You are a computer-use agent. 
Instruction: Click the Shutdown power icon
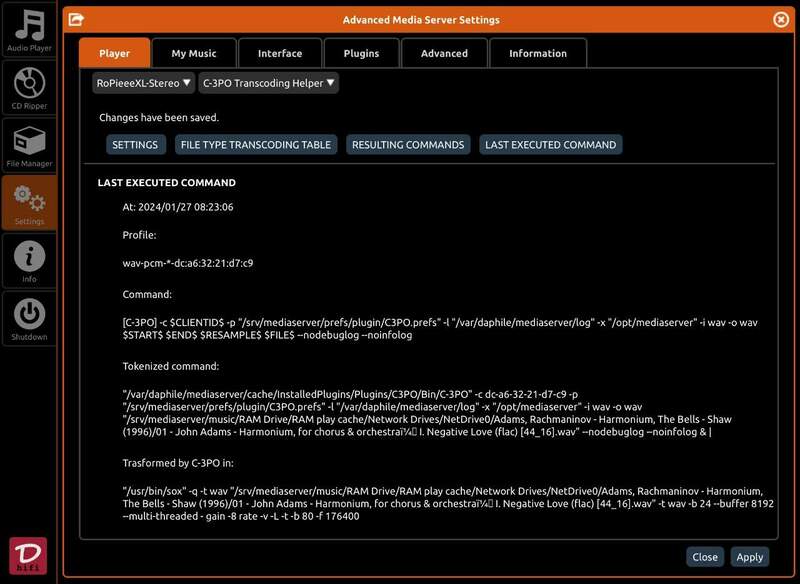point(29,318)
